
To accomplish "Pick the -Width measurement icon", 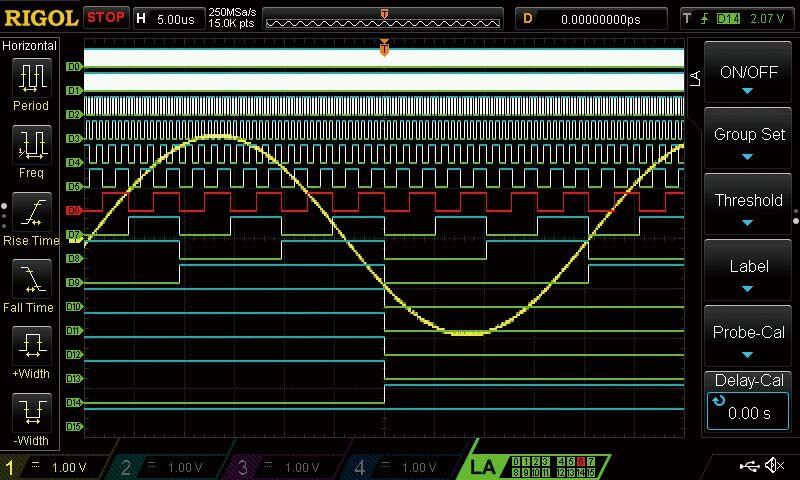I will tap(31, 413).
